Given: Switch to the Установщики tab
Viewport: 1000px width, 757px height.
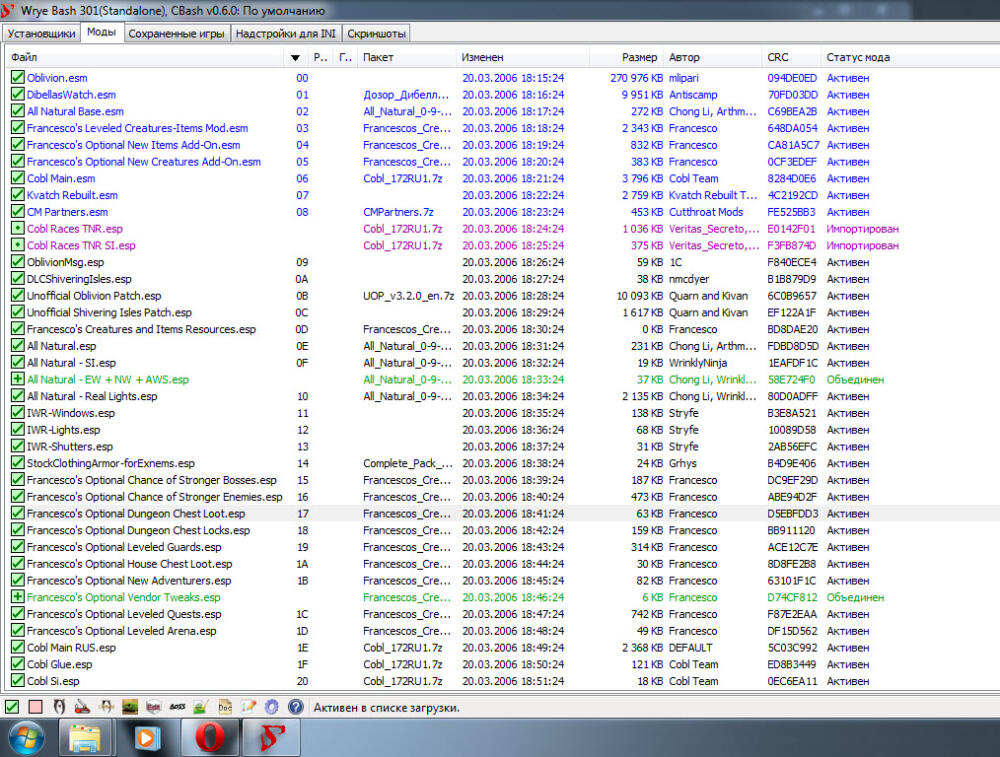Looking at the screenshot, I should click(41, 34).
